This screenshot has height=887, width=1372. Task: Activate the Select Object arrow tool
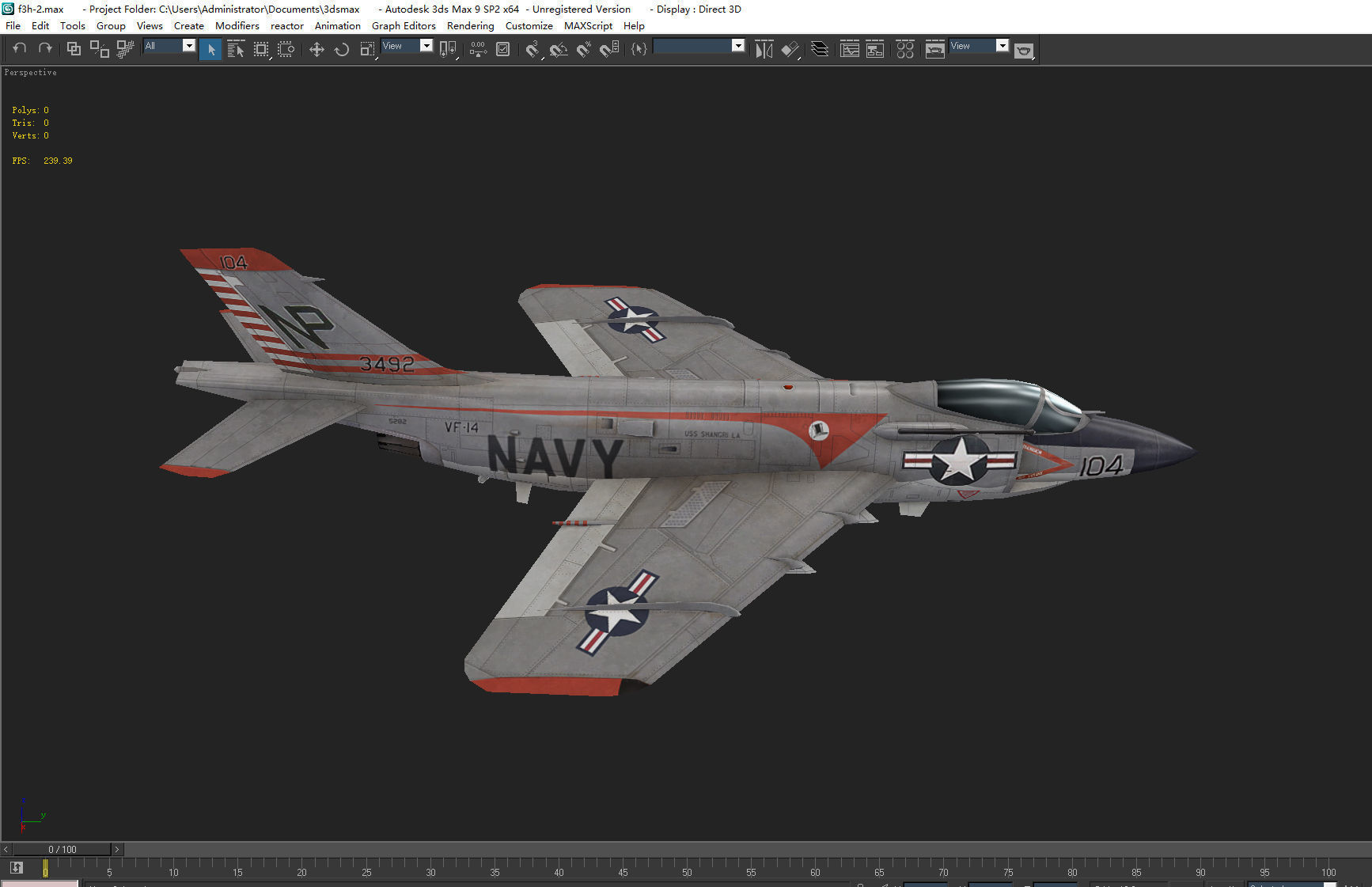click(x=210, y=49)
